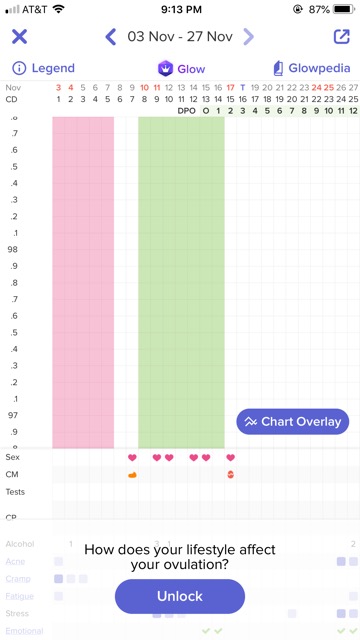Viewport: 360px width, 640px height.
Task: Tap the share/export icon
Action: click(342, 36)
